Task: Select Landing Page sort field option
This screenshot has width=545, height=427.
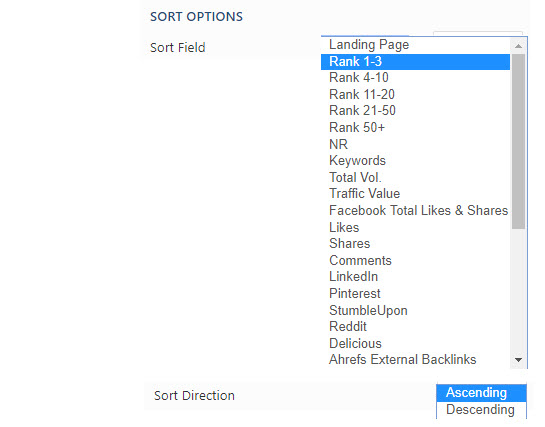Action: (415, 45)
